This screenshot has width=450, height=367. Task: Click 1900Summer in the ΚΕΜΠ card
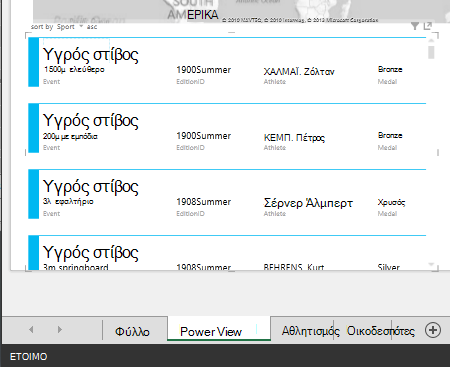point(204,136)
